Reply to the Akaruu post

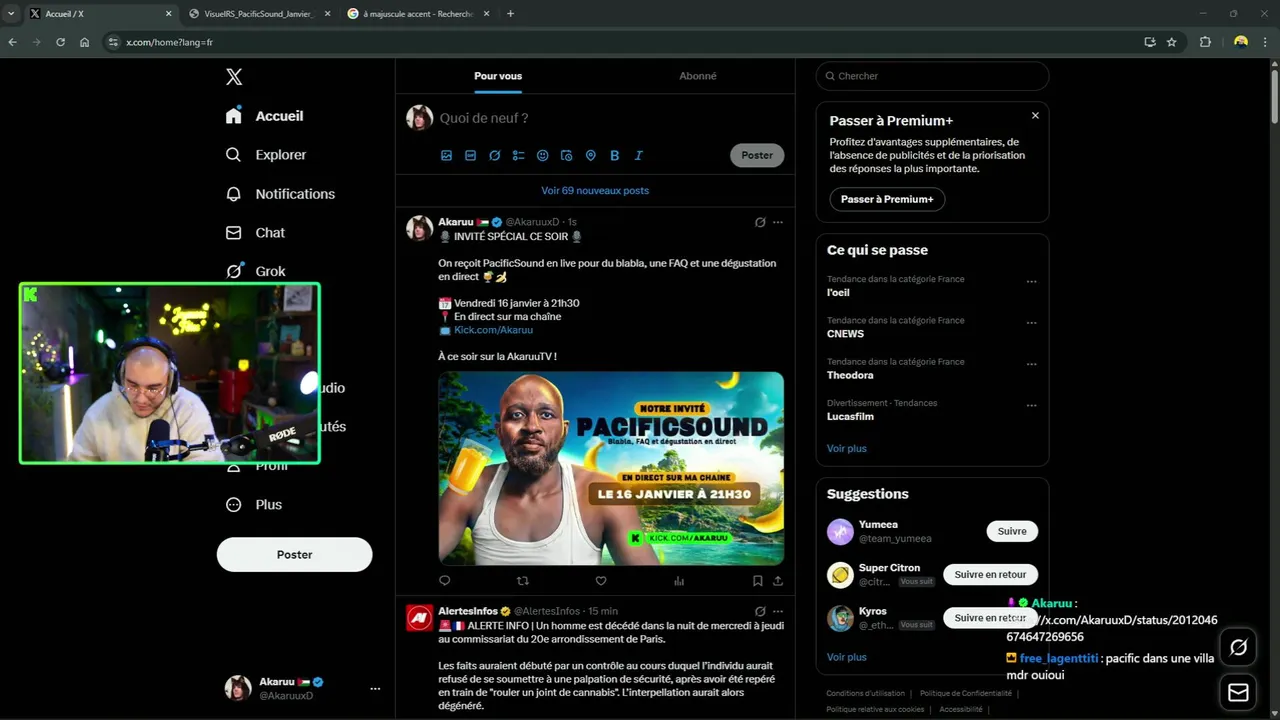(445, 581)
